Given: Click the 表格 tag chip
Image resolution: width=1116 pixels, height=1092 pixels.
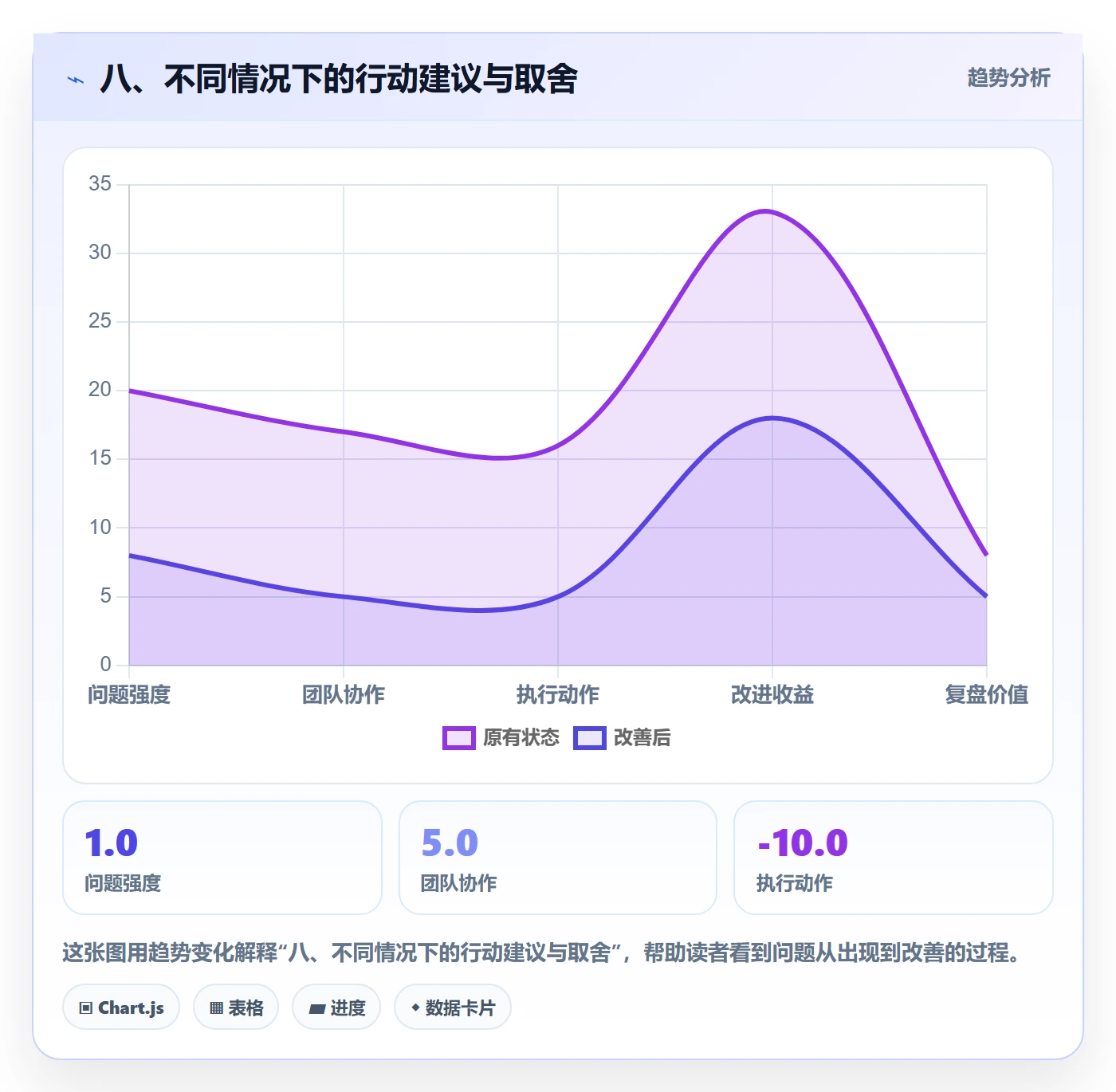Looking at the screenshot, I should [x=236, y=1008].
